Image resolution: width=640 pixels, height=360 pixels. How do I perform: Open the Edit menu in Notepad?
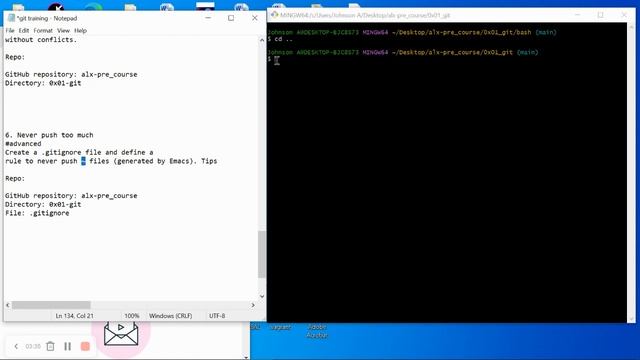click(x=24, y=31)
